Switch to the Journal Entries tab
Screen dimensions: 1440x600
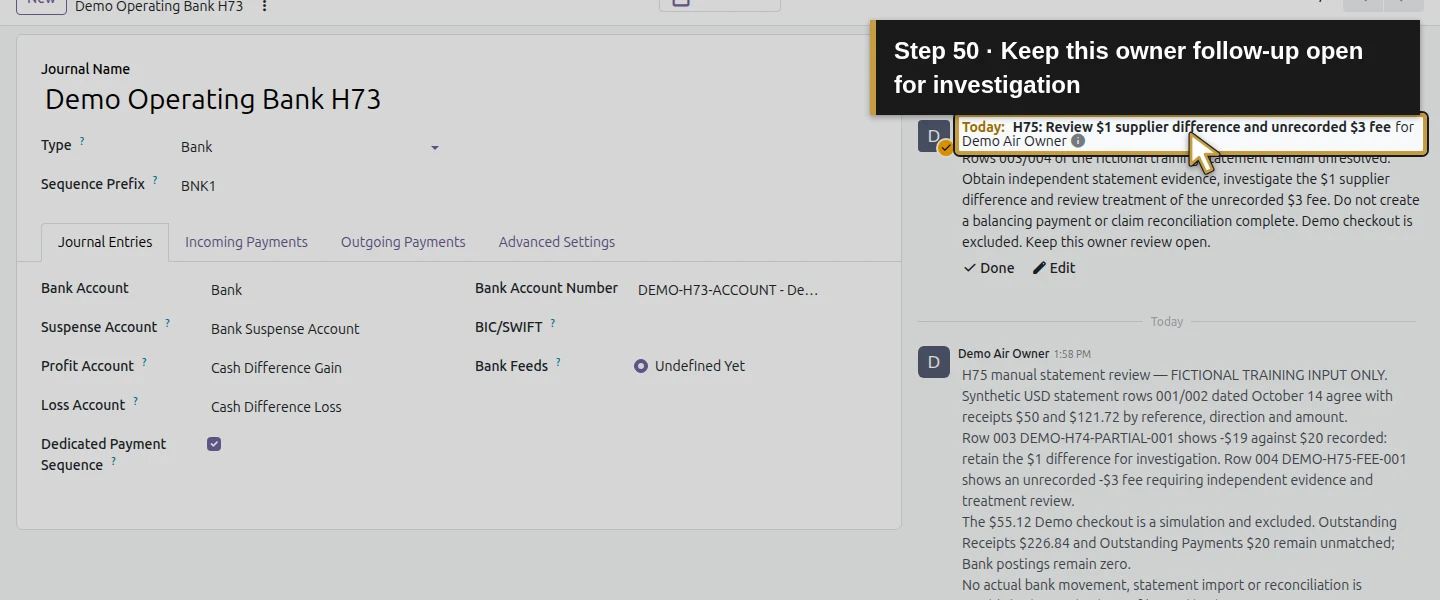105,242
